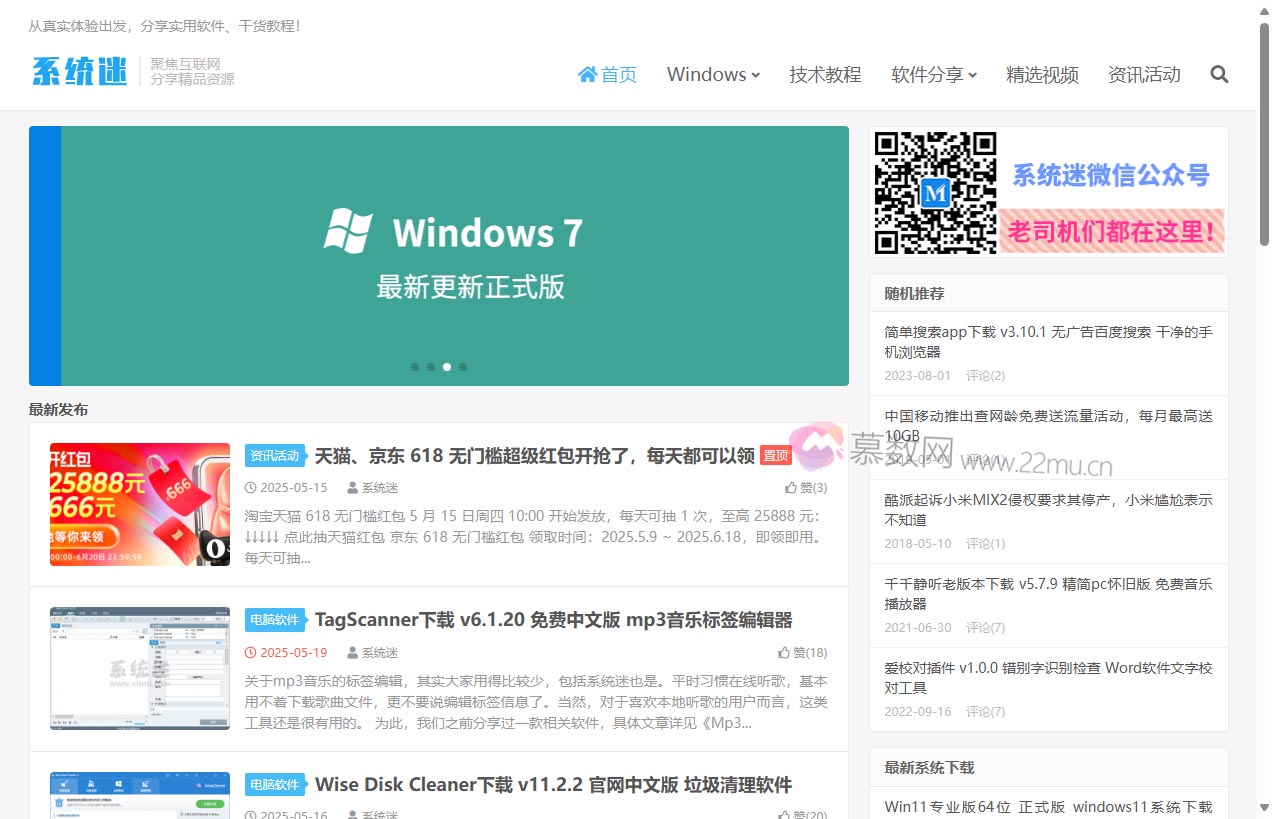1272x819 pixels.
Task: Go to the 精选视频 menu item
Action: (x=1042, y=74)
